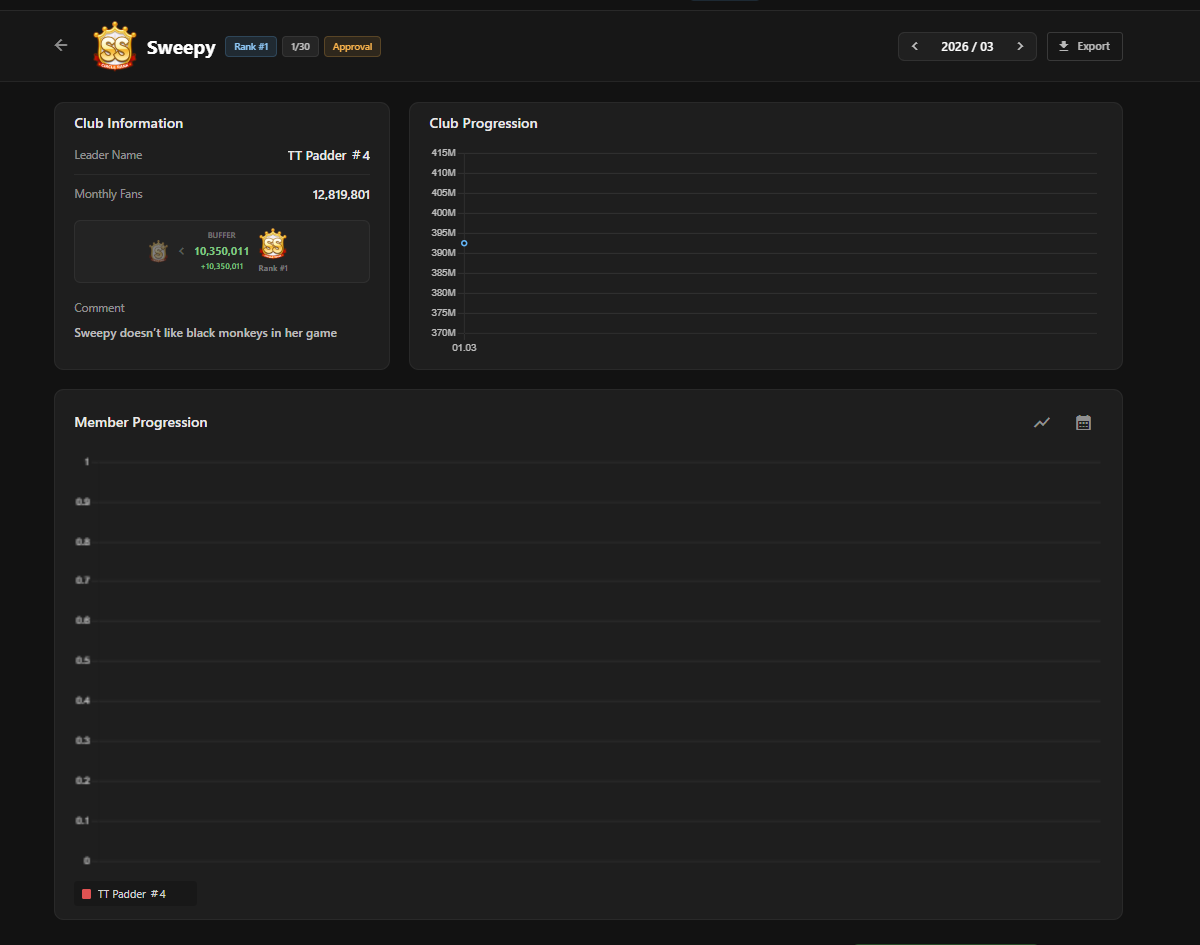Go to the next month chevron
The width and height of the screenshot is (1200, 945).
click(x=1020, y=46)
